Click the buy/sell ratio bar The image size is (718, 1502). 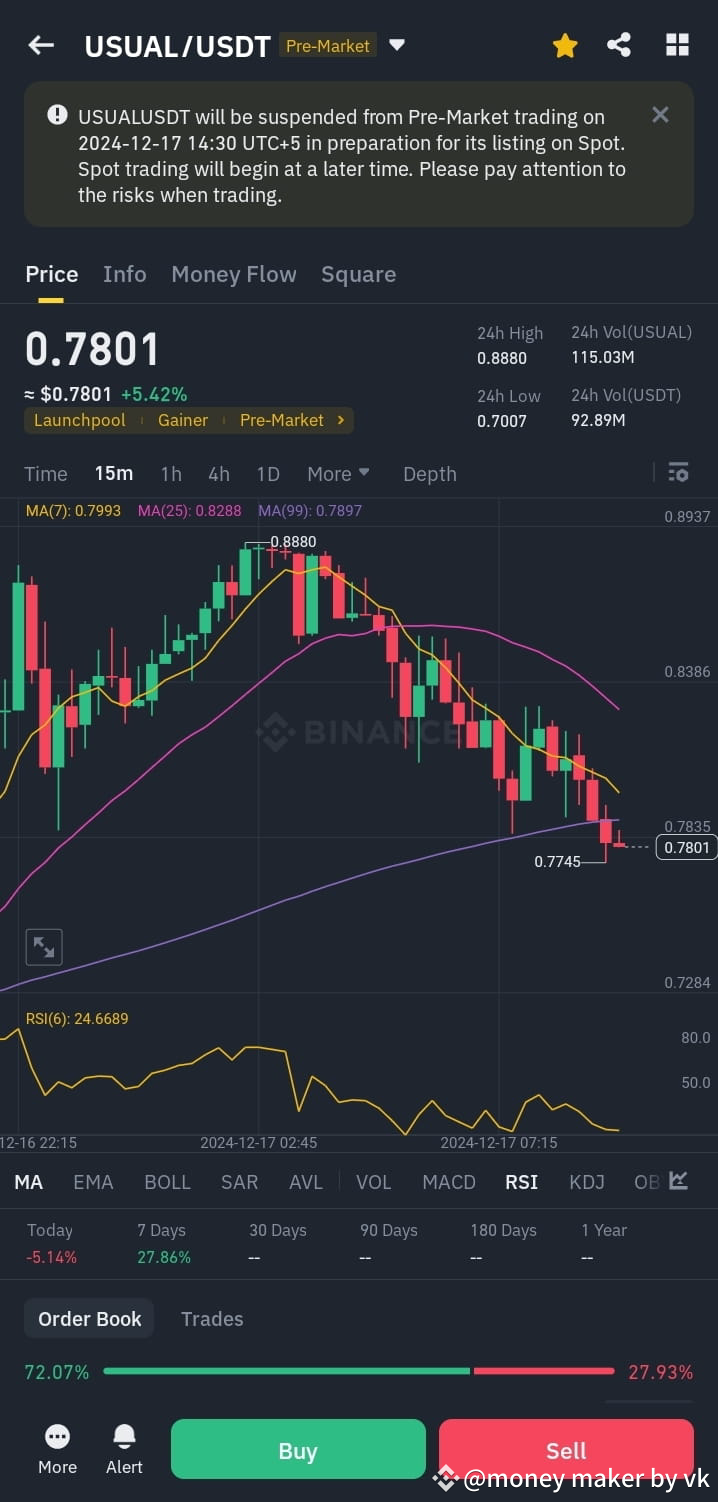[x=359, y=1371]
